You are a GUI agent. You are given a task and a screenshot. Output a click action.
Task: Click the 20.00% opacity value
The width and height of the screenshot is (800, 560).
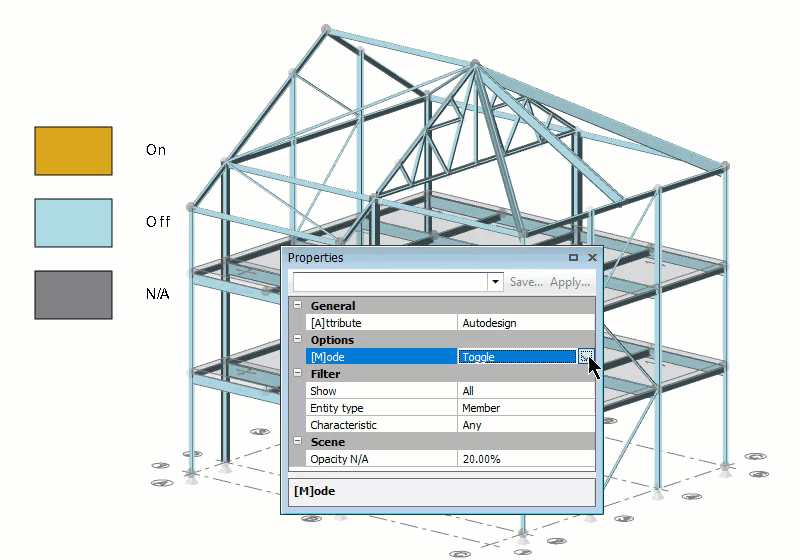[526, 459]
